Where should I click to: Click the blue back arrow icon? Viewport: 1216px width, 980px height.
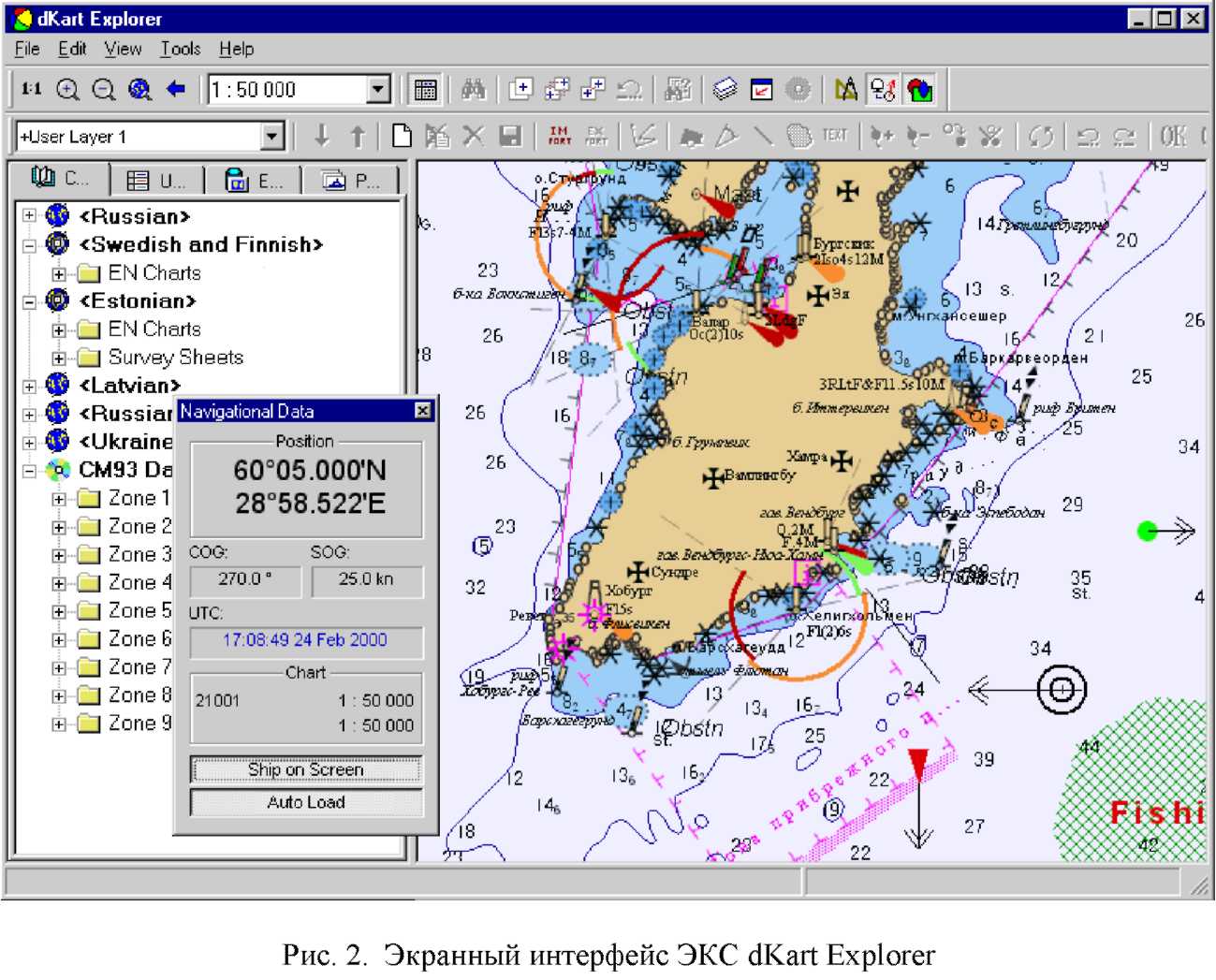[x=175, y=89]
